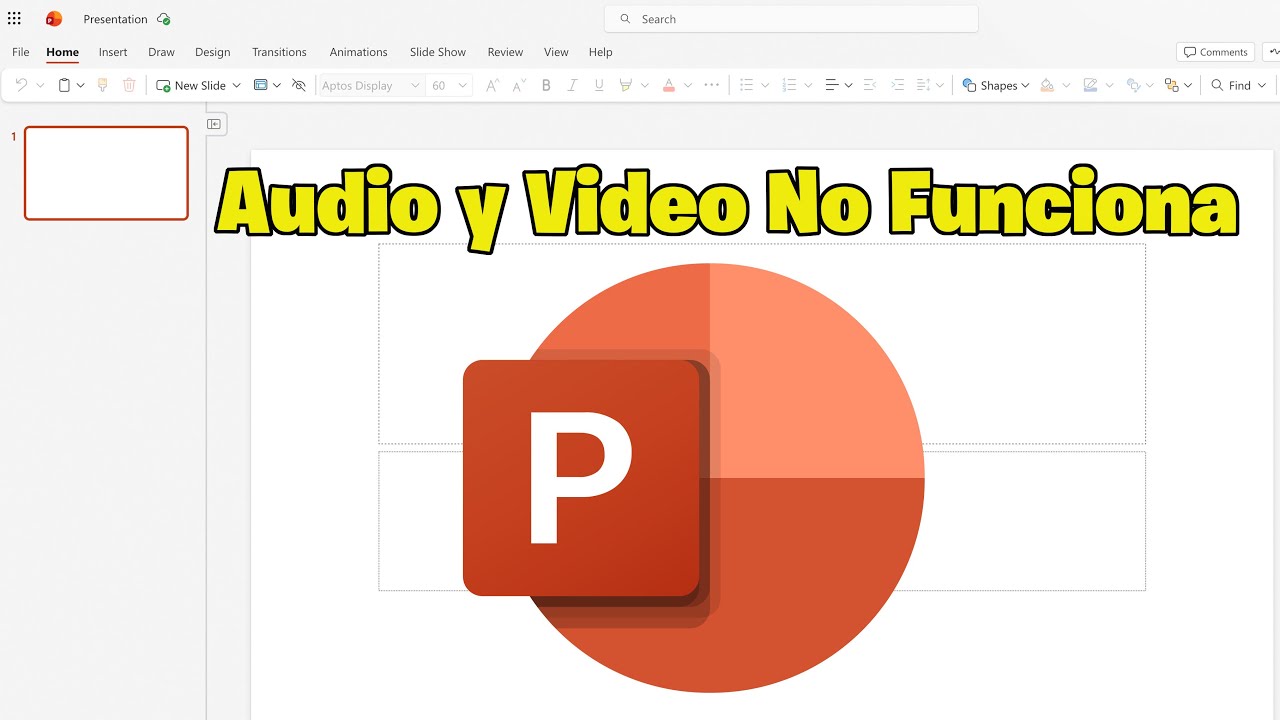Apply the shape fill color

(1047, 85)
